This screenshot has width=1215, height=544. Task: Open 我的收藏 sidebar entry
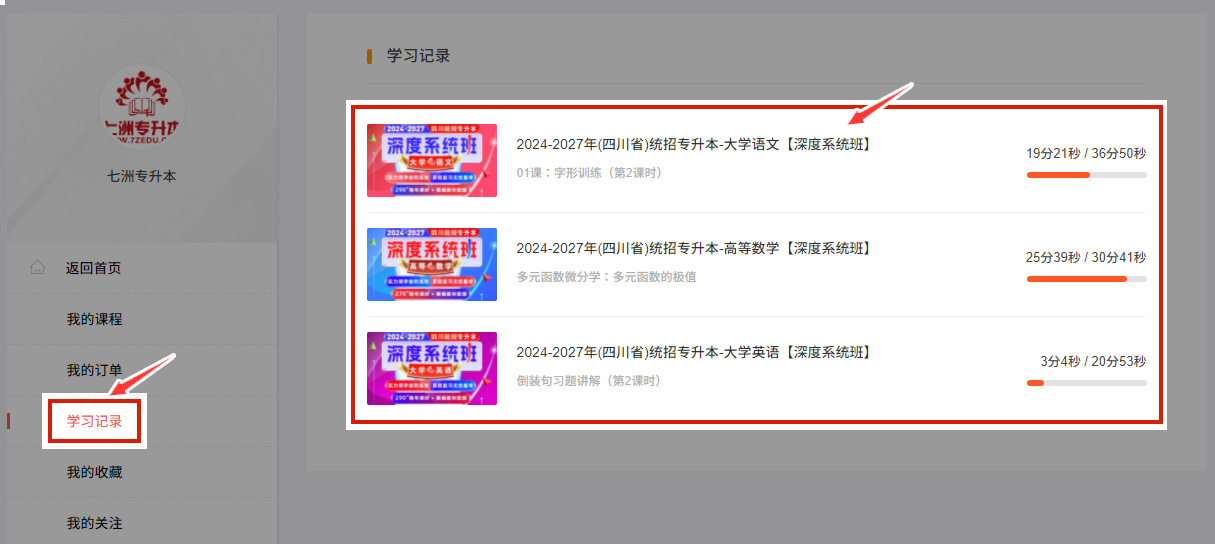pos(94,472)
